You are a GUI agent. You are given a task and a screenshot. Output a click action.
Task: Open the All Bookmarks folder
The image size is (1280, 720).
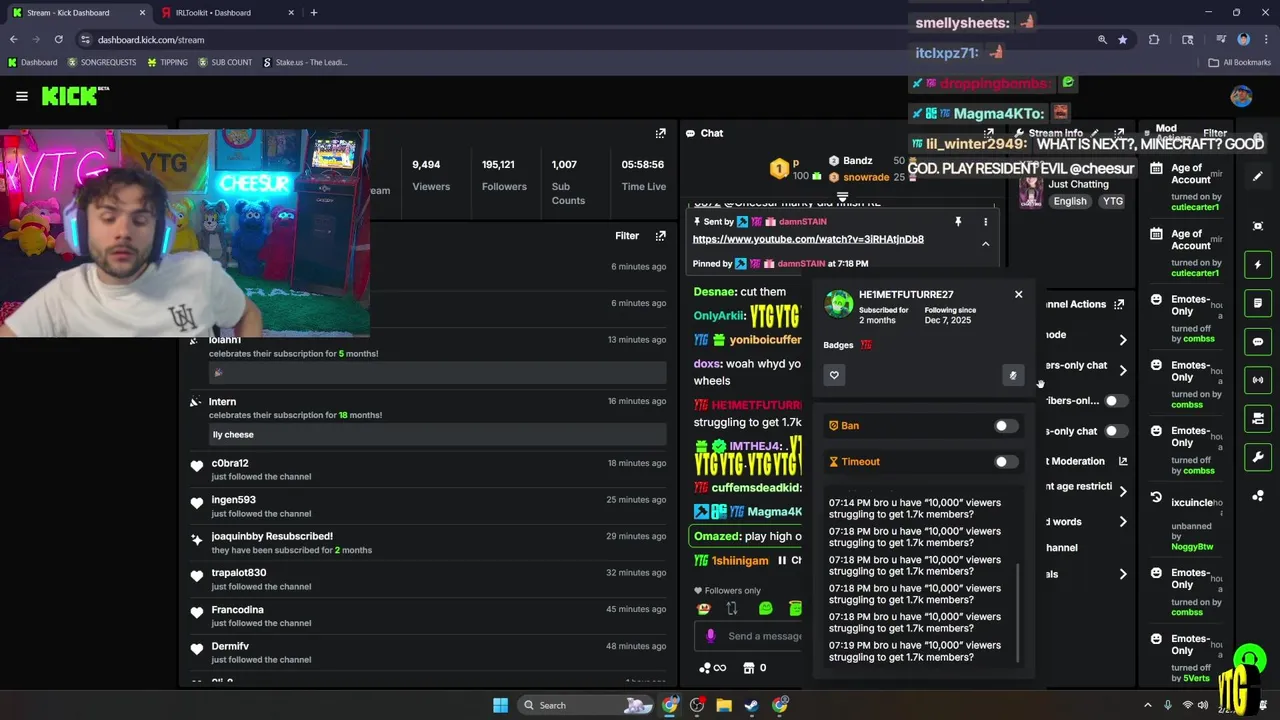tap(1240, 62)
